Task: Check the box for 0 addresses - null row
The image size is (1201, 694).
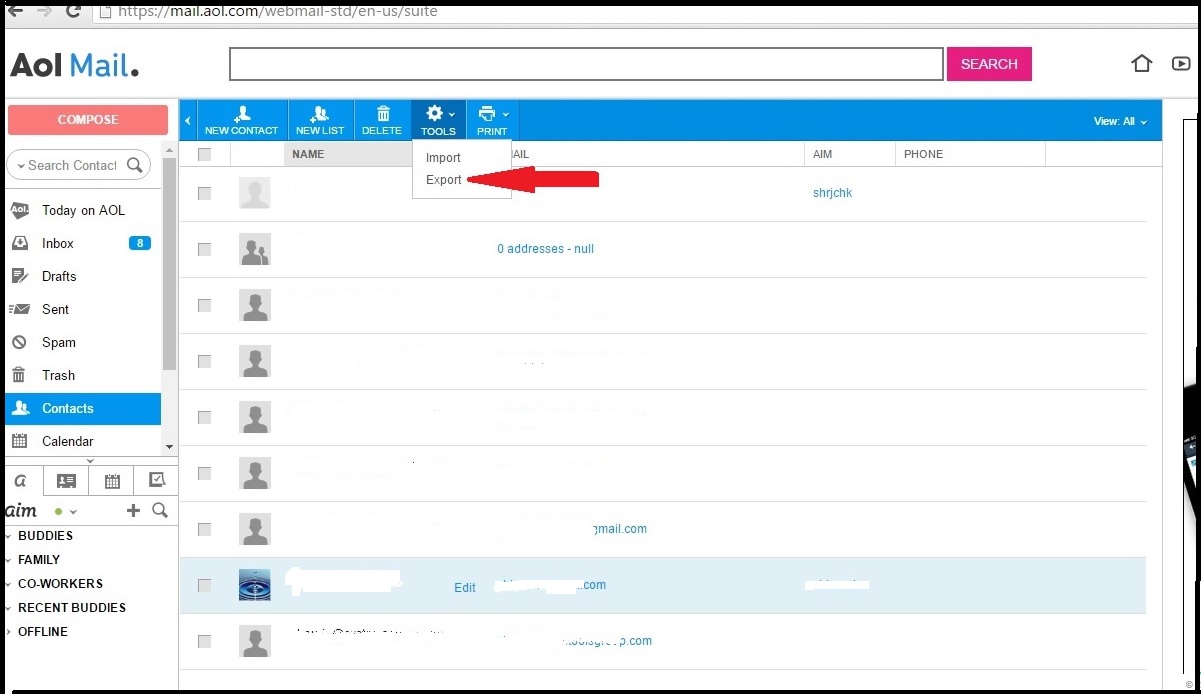Action: [205, 249]
